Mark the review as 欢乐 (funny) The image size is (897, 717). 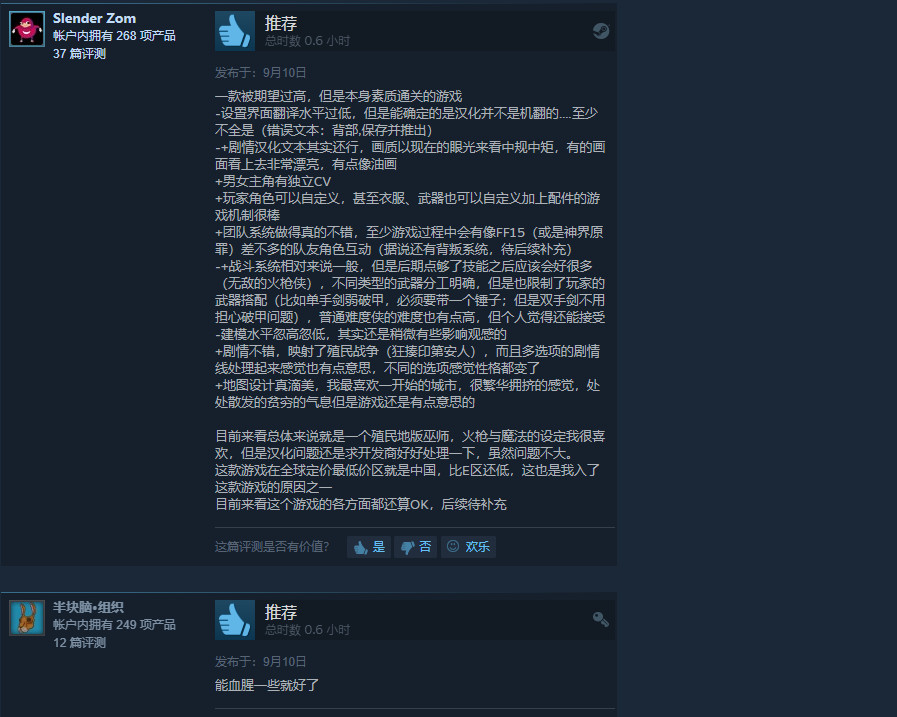pyautogui.click(x=469, y=546)
